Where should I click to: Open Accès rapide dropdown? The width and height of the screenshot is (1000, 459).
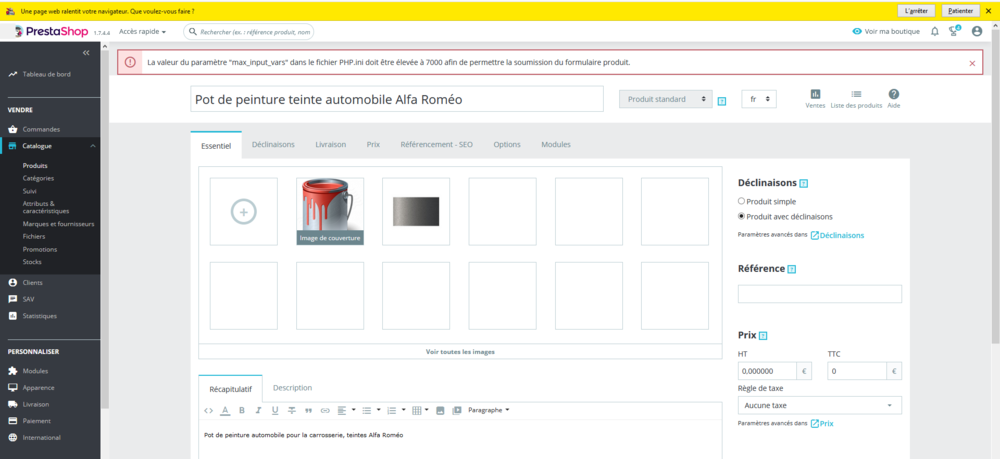pos(142,31)
